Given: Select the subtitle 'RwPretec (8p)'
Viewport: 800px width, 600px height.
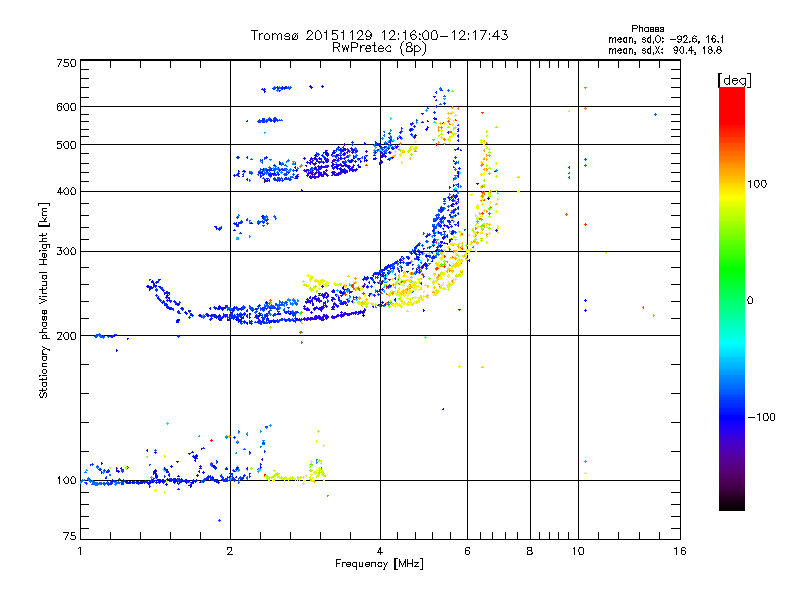Looking at the screenshot, I should [379, 48].
